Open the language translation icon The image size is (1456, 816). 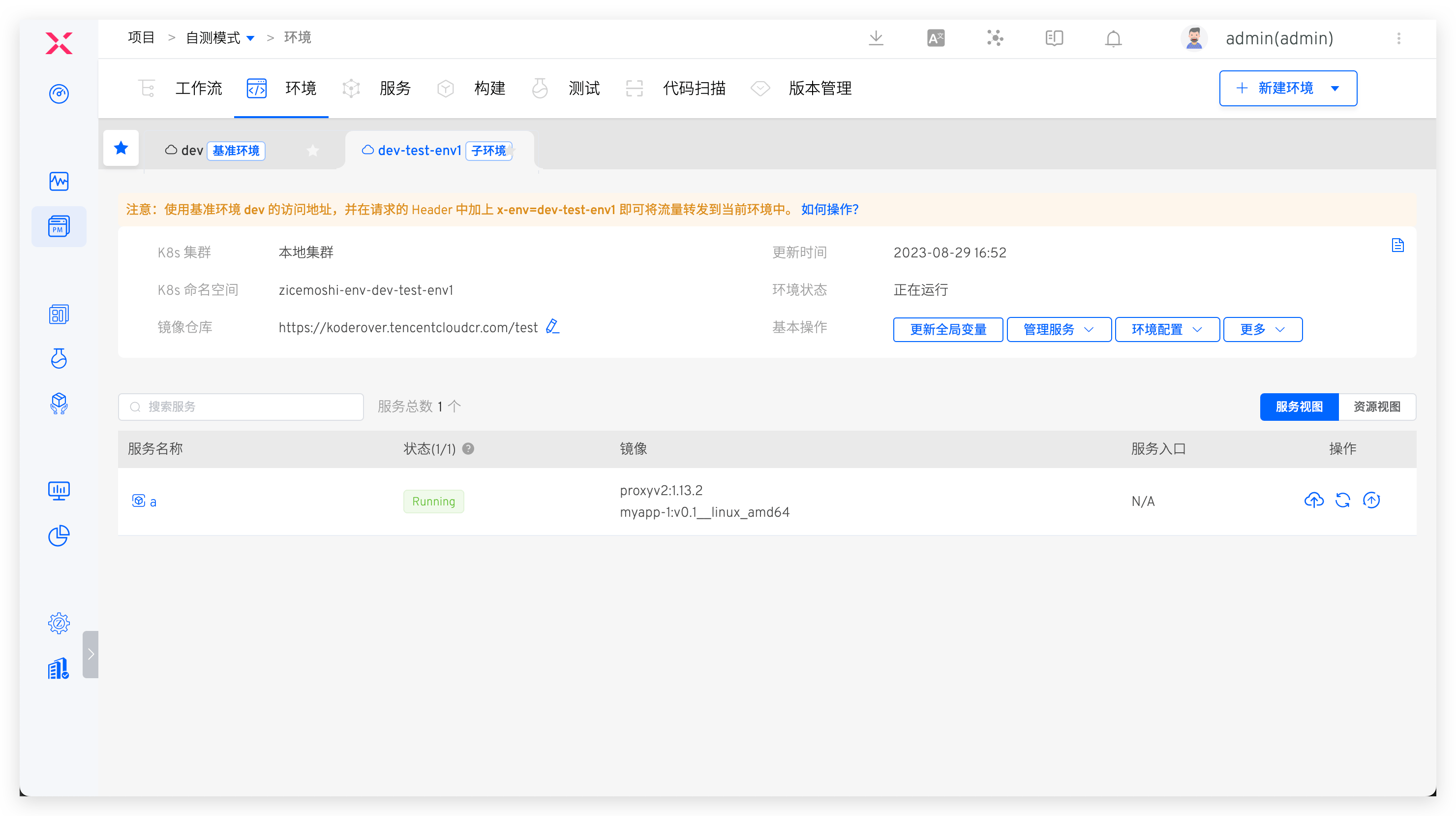click(936, 38)
